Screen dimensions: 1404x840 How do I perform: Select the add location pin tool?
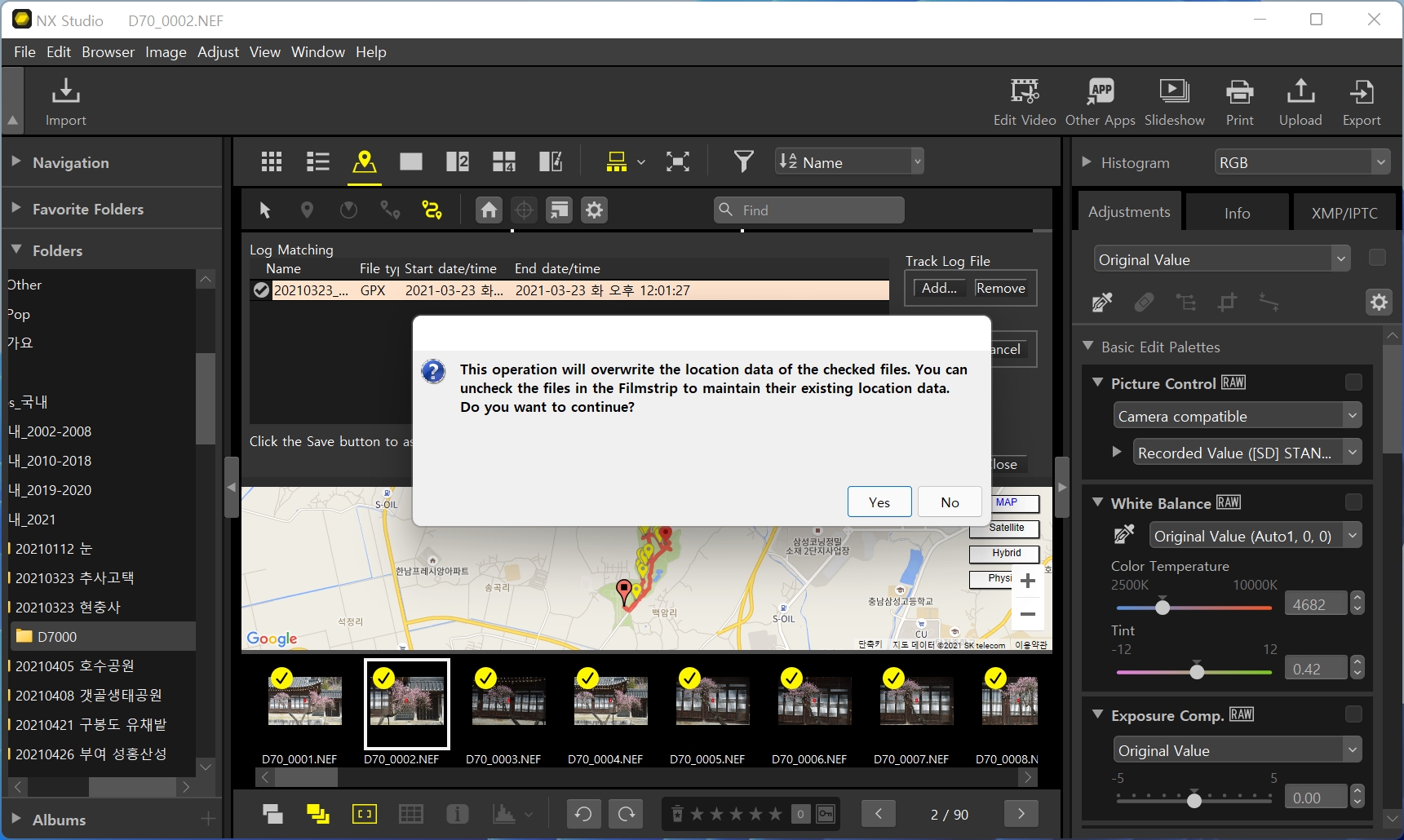tap(307, 210)
